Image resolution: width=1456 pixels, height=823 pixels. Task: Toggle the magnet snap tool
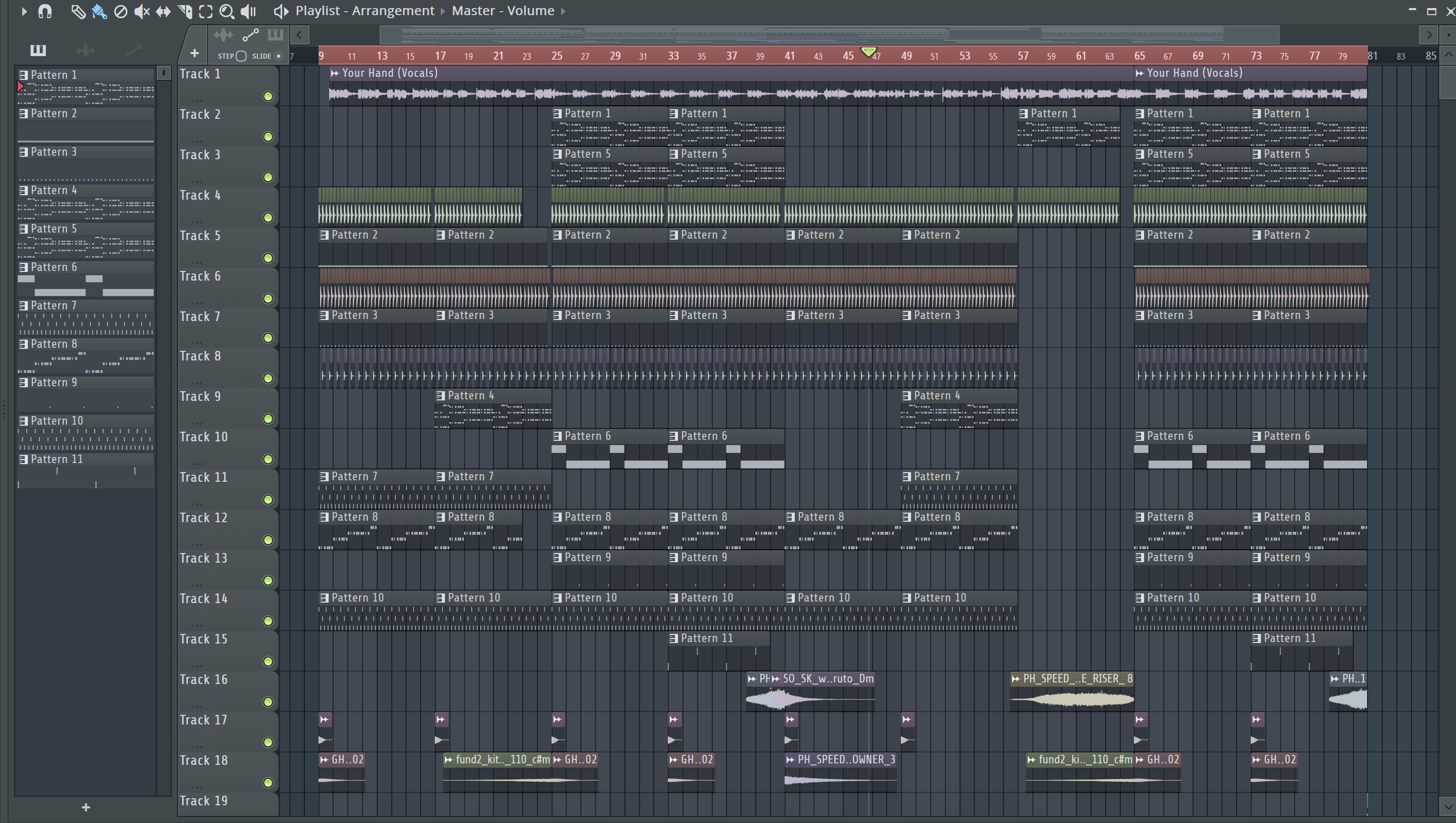44,11
